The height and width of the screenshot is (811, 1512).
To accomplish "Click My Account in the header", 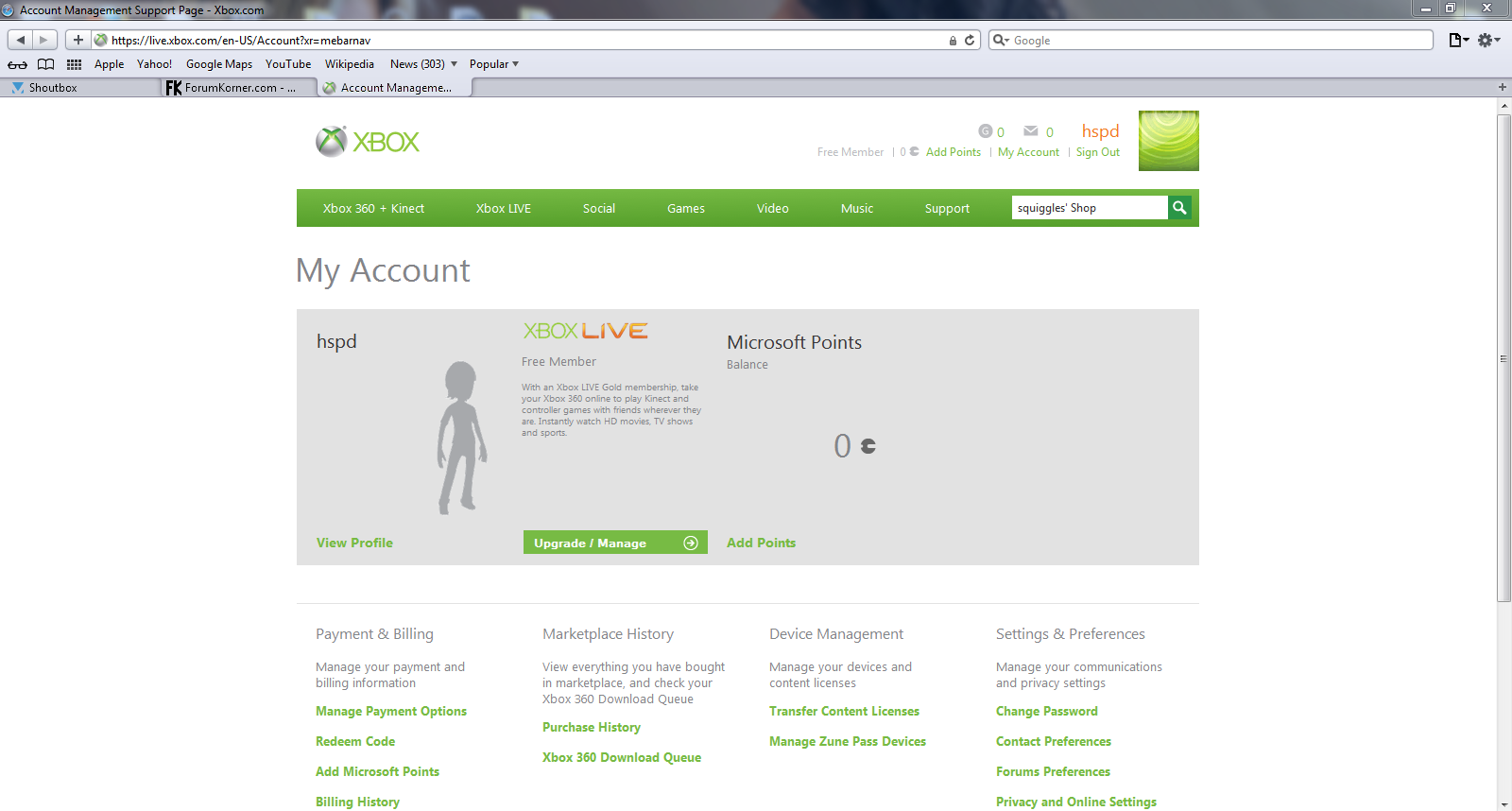I will coord(1028,152).
